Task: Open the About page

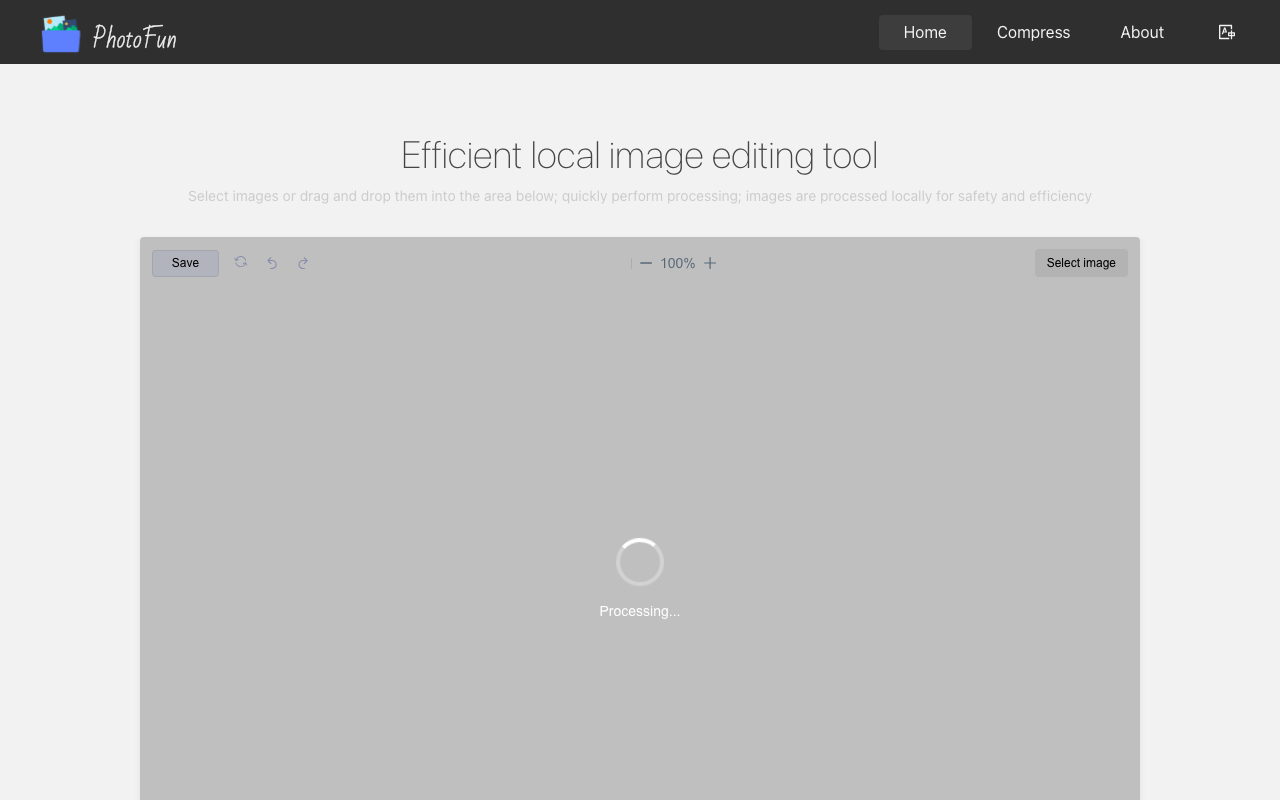Action: coord(1142,32)
